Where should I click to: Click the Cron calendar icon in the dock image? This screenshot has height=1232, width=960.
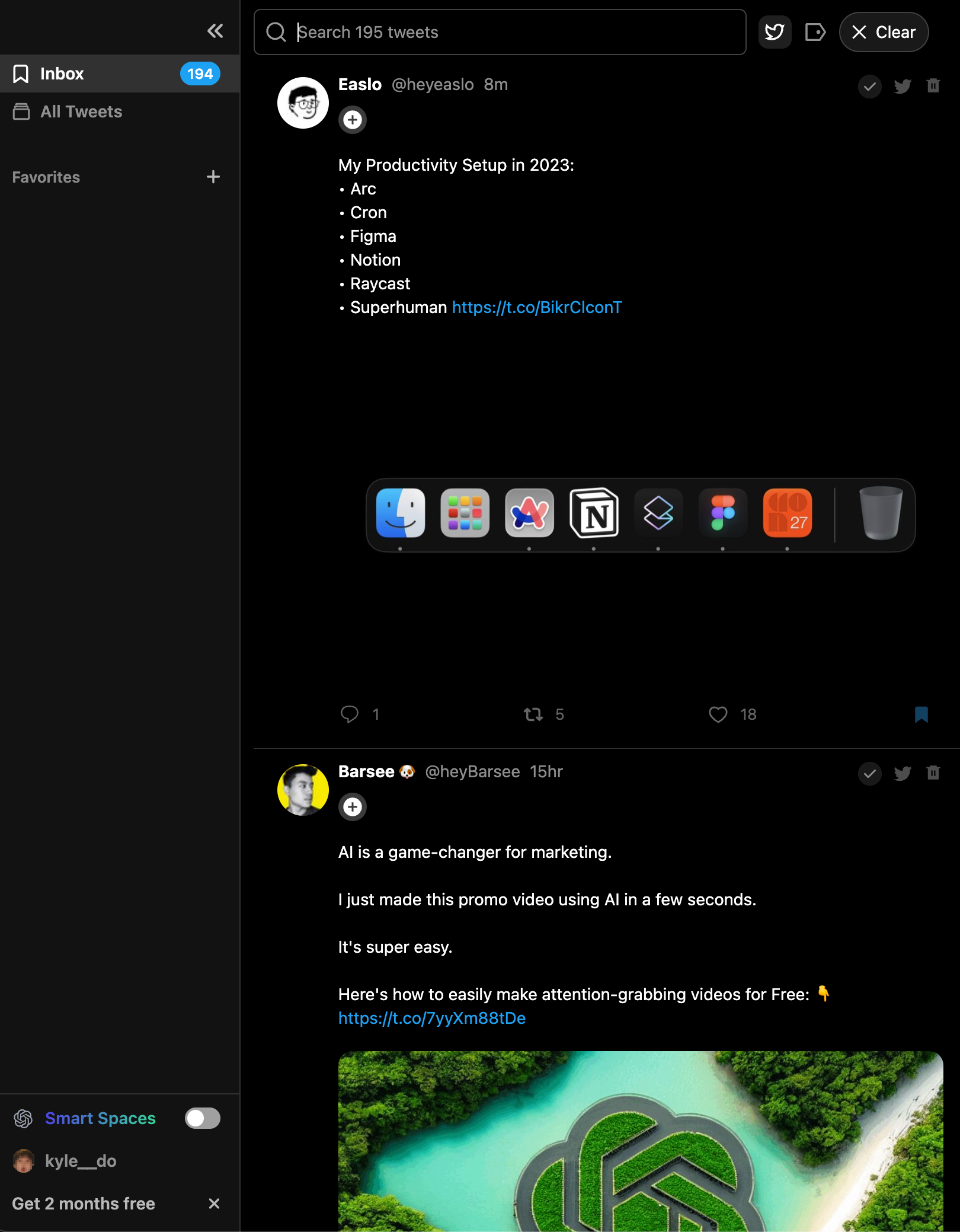788,513
